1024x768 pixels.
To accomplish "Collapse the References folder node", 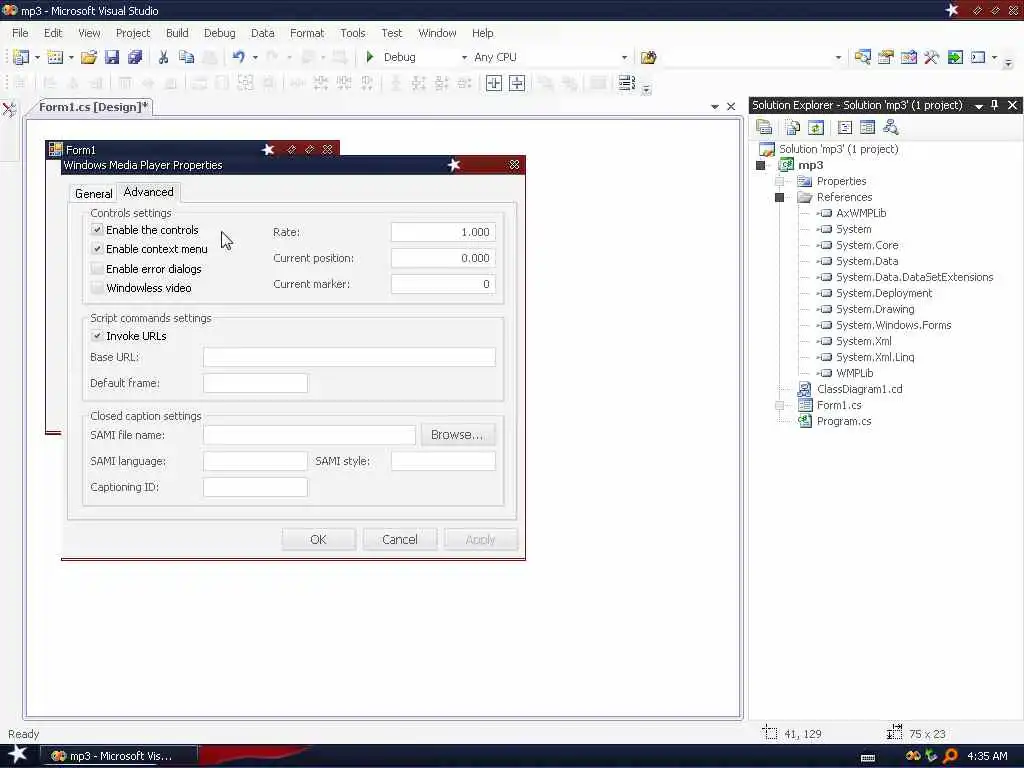I will pos(780,197).
